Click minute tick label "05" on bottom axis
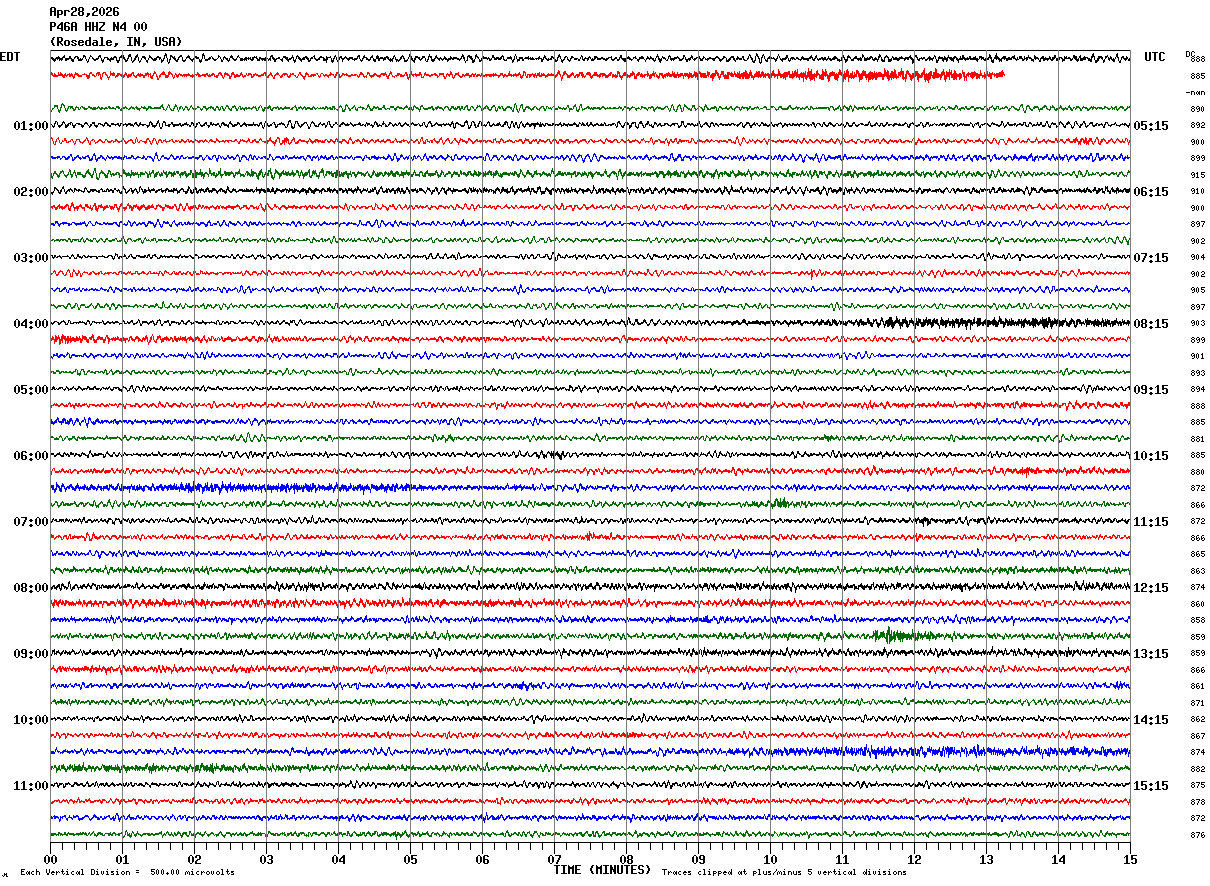Viewport: 1210px width, 886px height. pyautogui.click(x=410, y=859)
